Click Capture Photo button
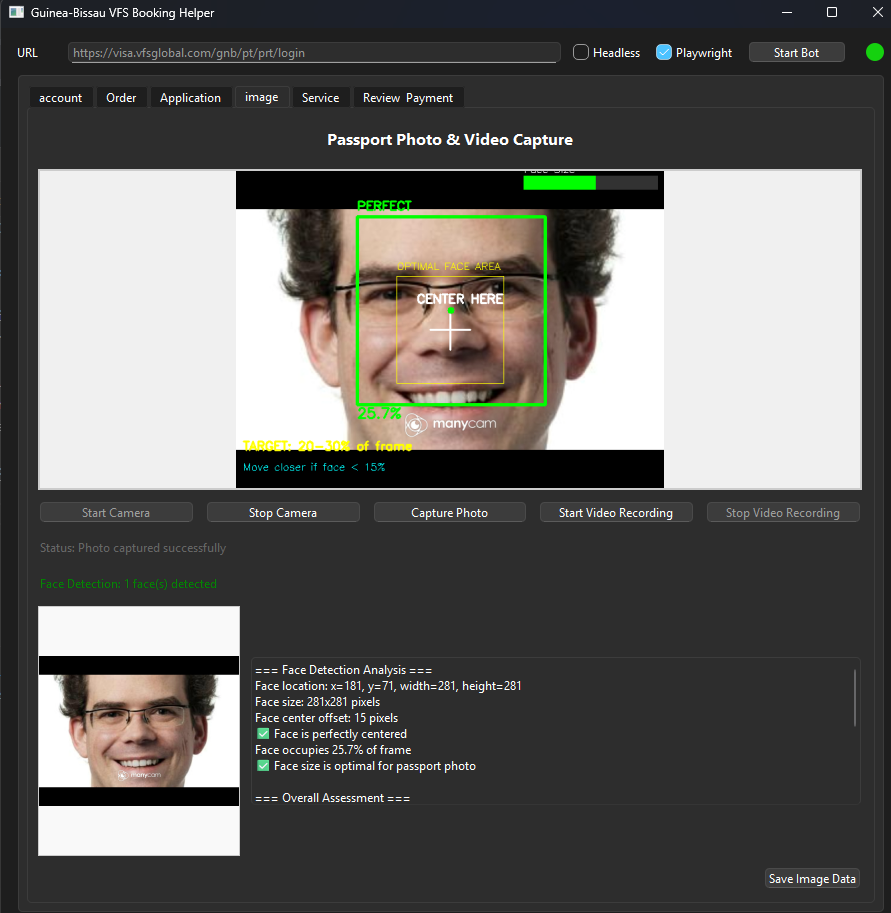891x913 pixels. (450, 512)
